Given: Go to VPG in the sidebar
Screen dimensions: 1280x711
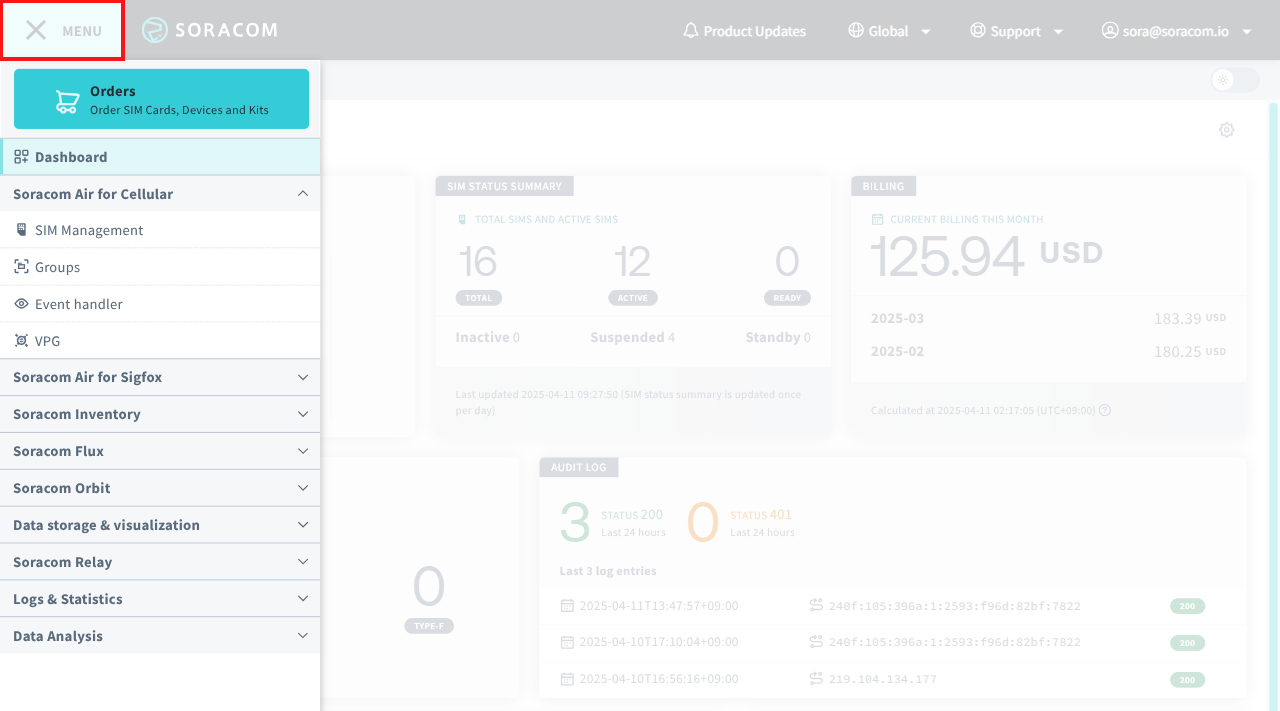Looking at the screenshot, I should 47,341.
